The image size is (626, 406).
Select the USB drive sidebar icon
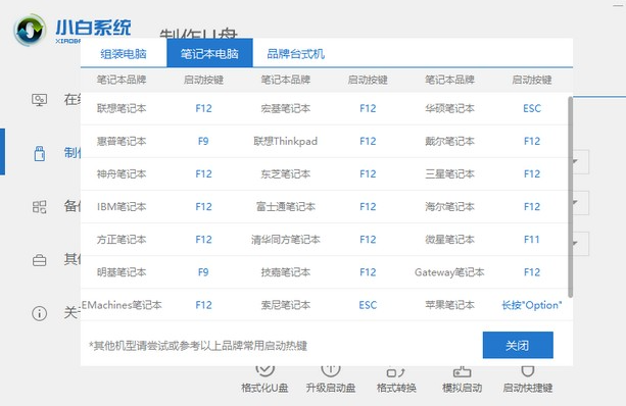pos(39,153)
